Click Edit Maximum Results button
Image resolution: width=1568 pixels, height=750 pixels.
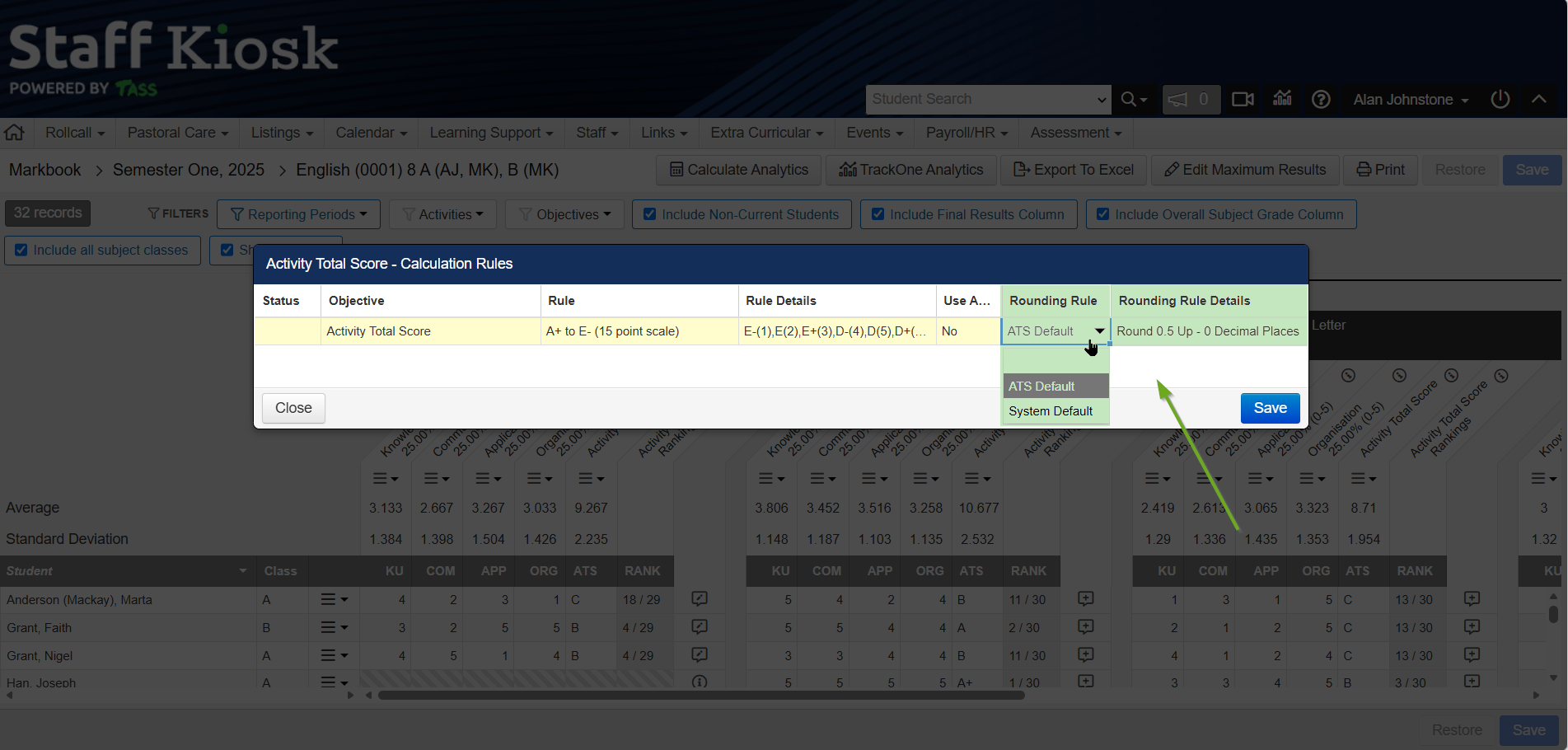[1244, 170]
